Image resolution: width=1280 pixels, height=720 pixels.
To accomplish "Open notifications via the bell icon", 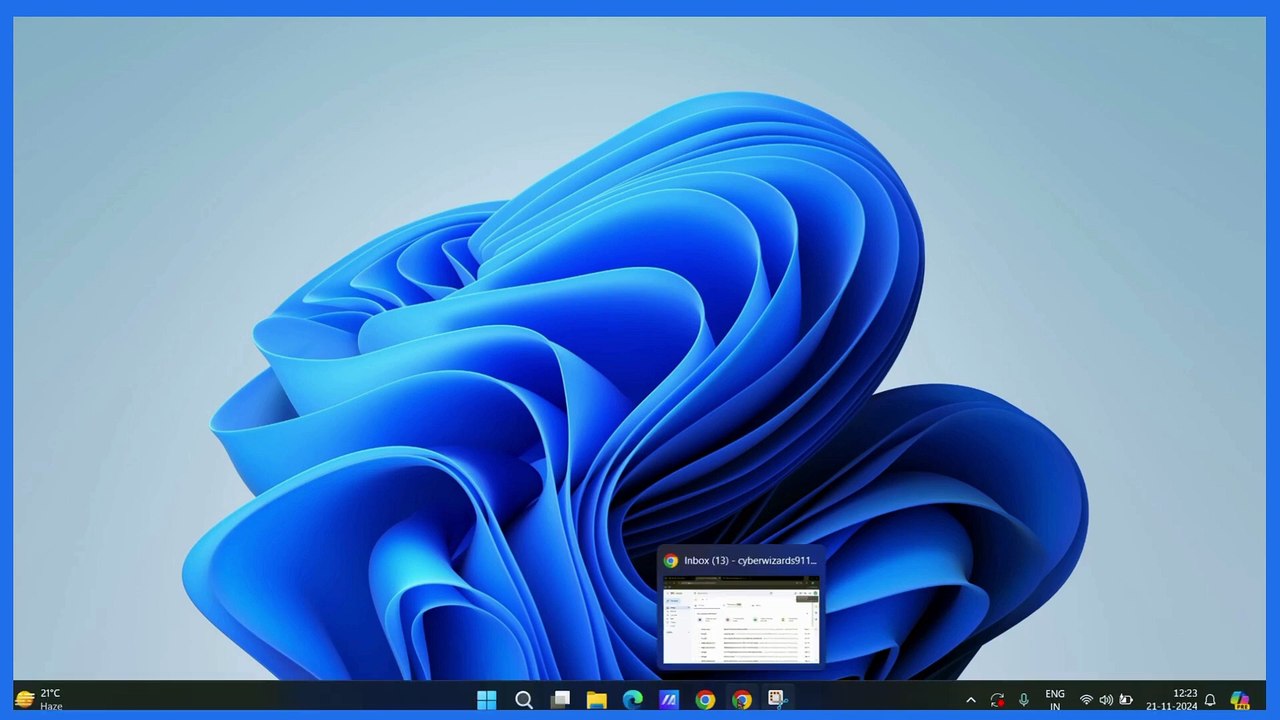I will pyautogui.click(x=1210, y=700).
